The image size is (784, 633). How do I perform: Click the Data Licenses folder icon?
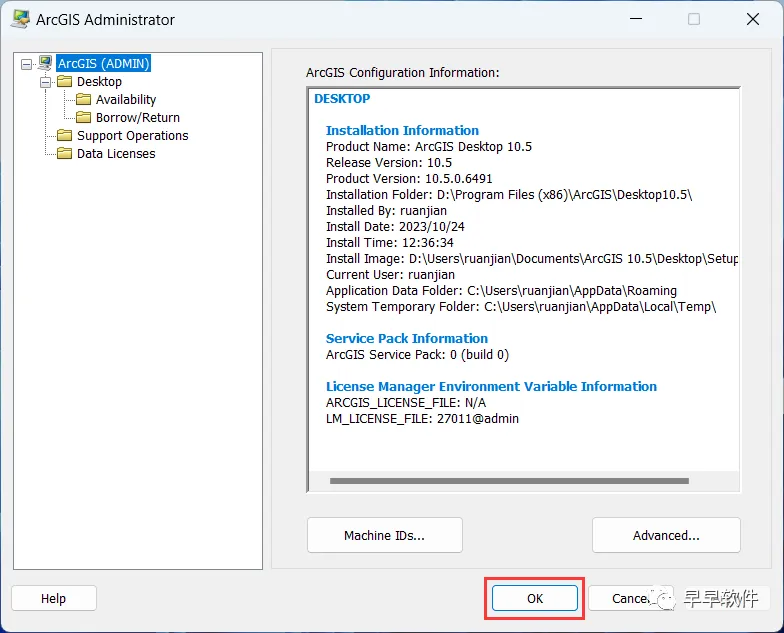point(64,154)
